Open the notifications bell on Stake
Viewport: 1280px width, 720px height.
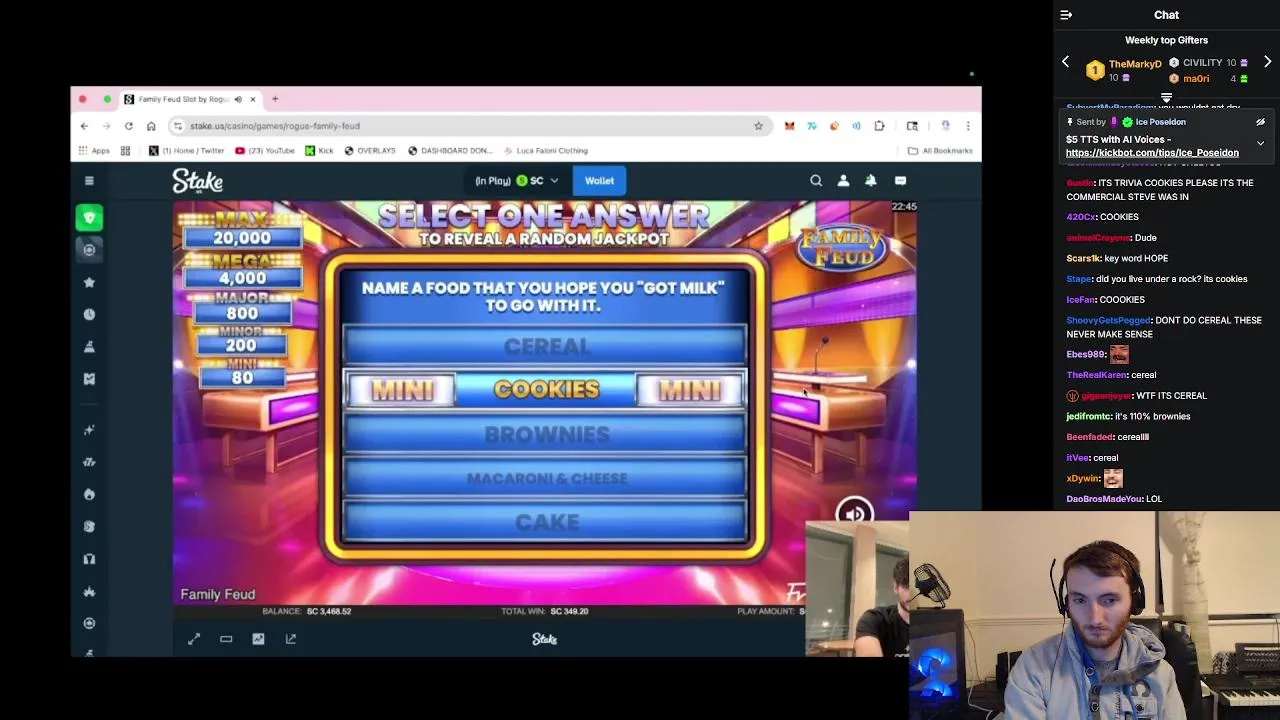(871, 181)
